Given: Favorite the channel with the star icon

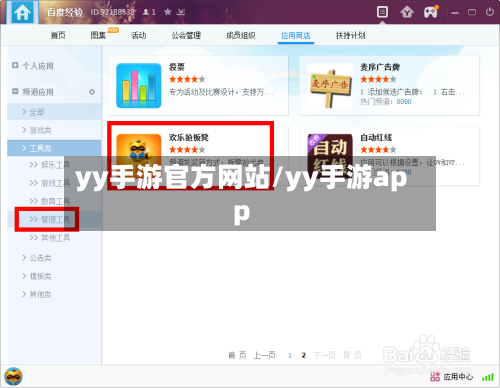Looking at the screenshot, I should pos(168,12).
